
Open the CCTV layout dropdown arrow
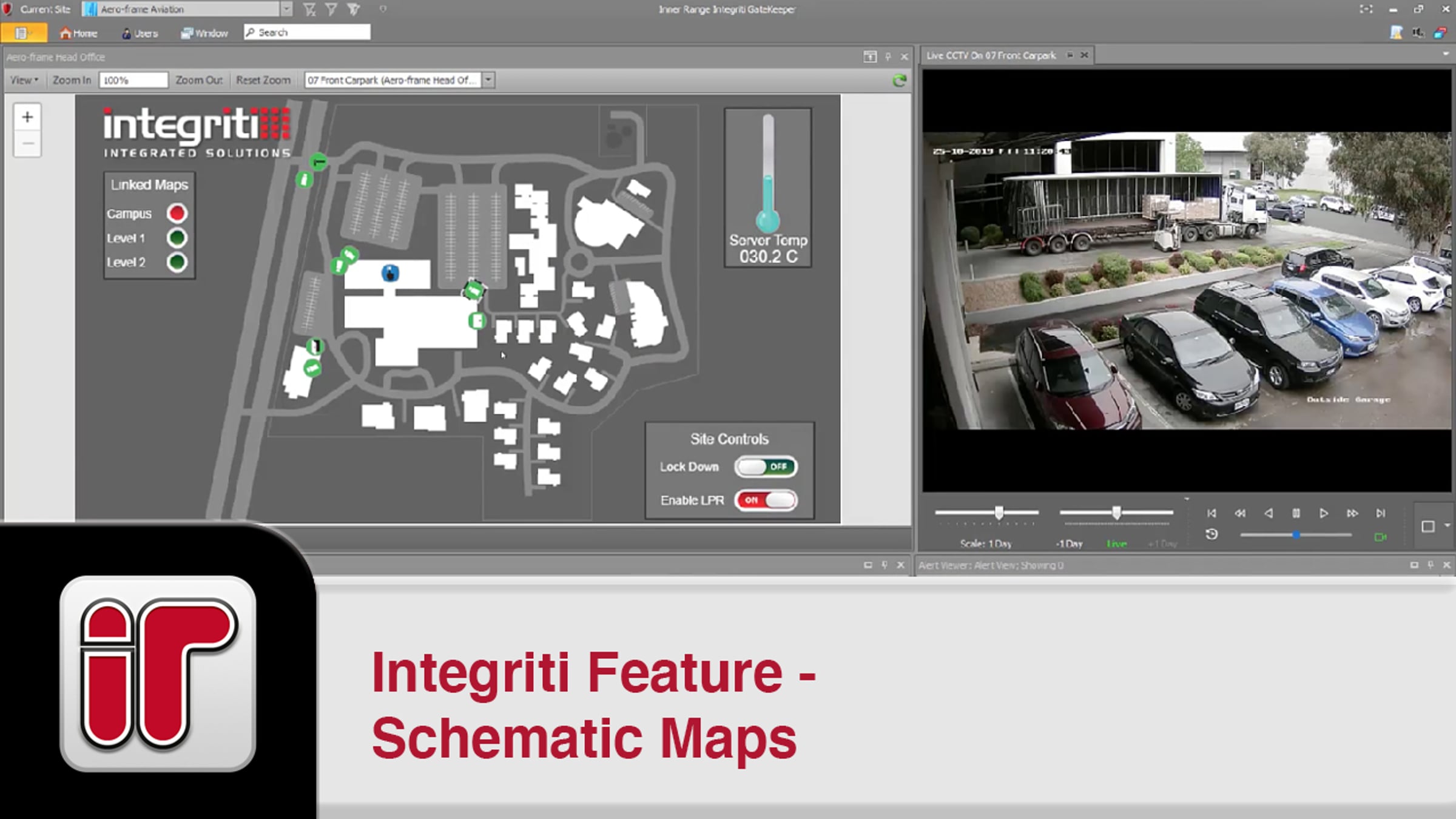(x=1447, y=525)
